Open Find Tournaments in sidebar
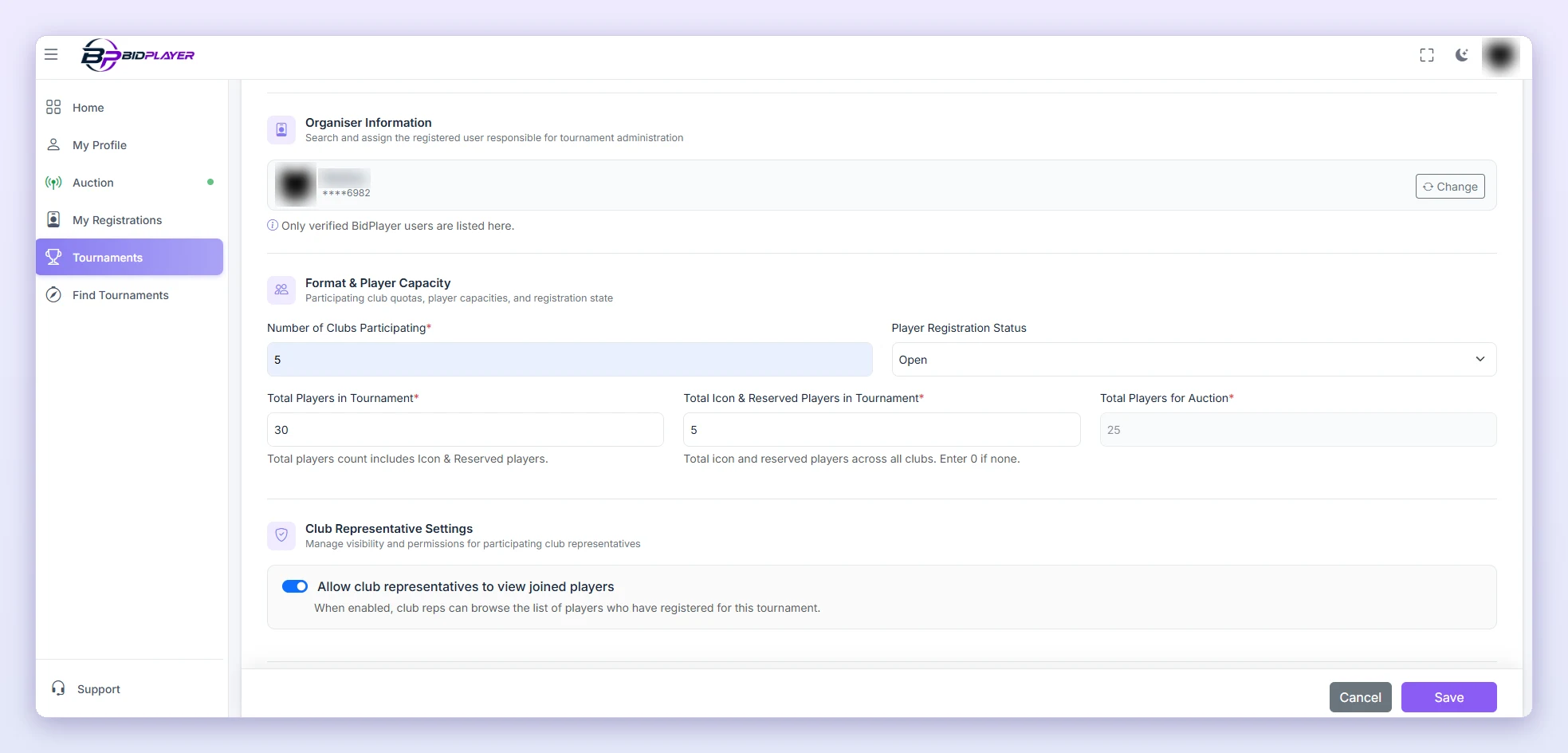1568x753 pixels. [x=129, y=295]
